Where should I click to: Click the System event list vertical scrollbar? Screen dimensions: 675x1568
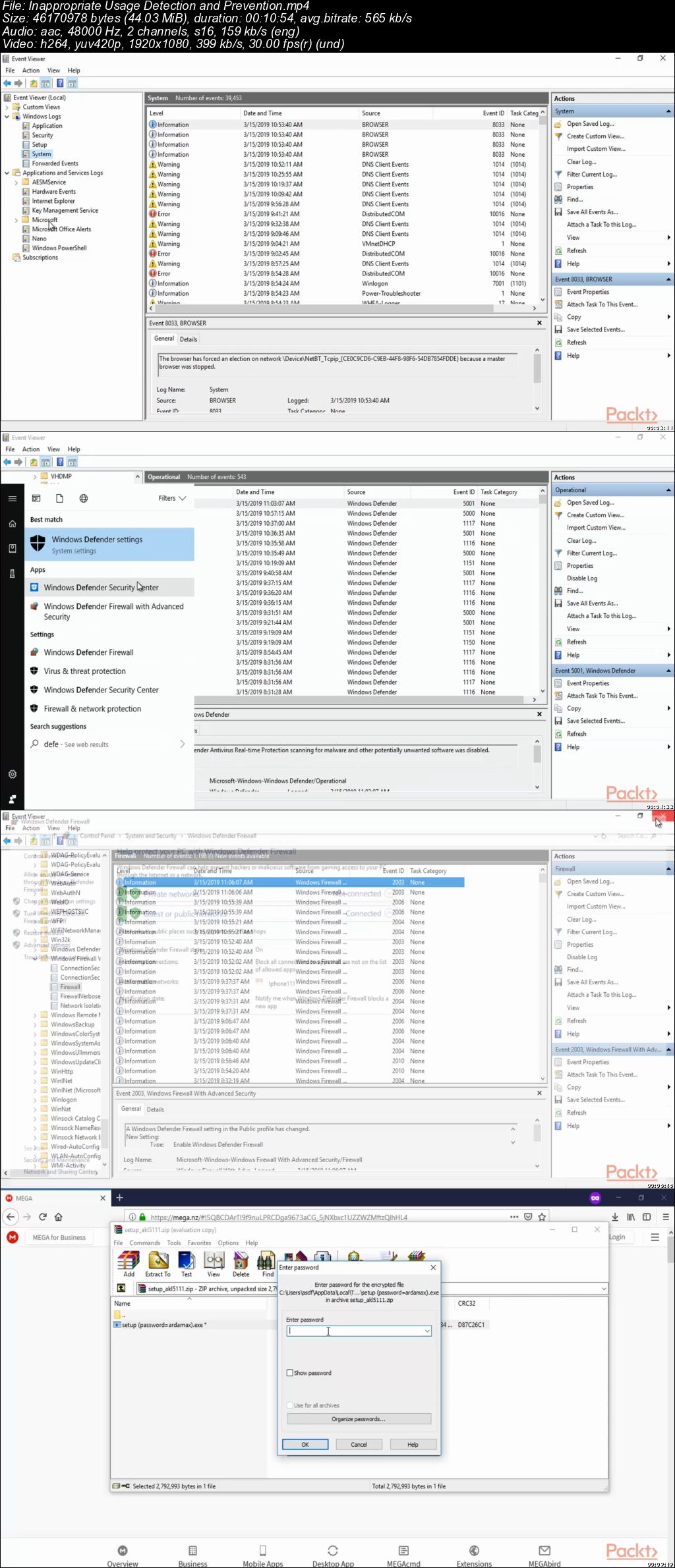543,206
